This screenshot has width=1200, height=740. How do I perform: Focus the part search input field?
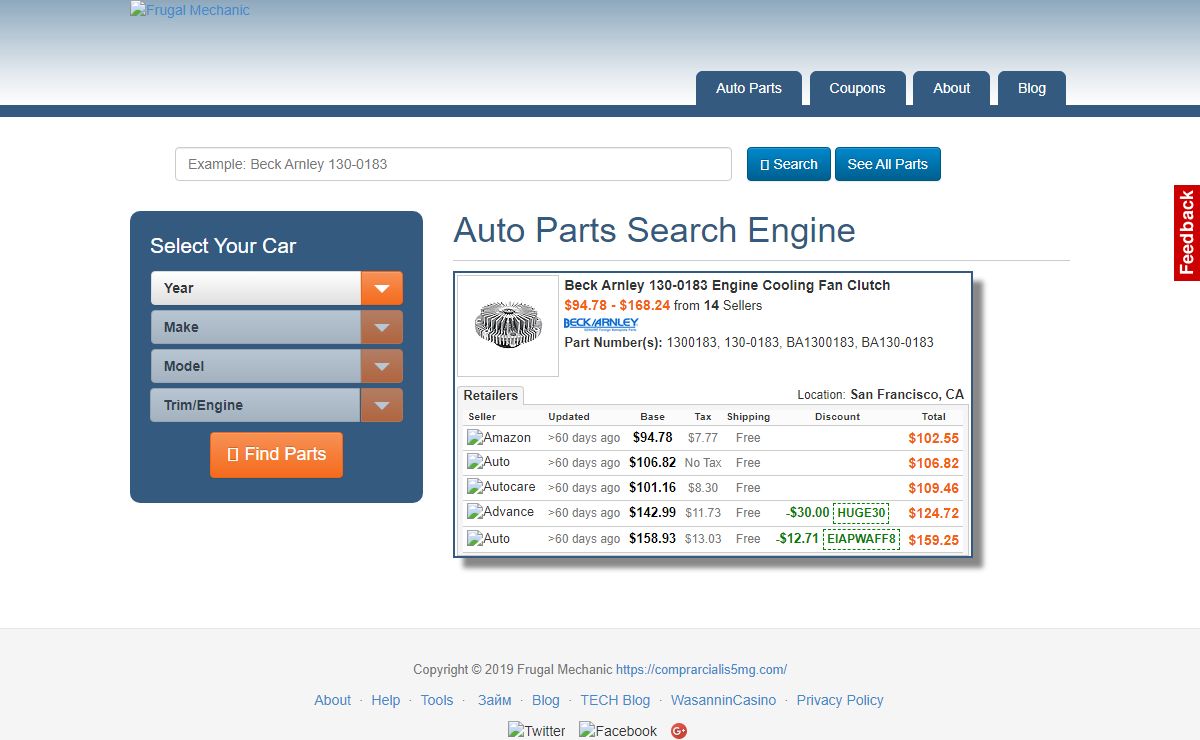453,164
